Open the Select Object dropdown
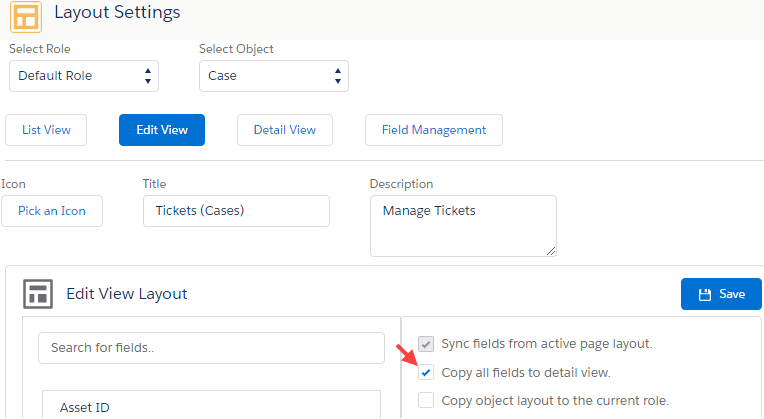Image resolution: width=764 pixels, height=419 pixels. pos(274,75)
